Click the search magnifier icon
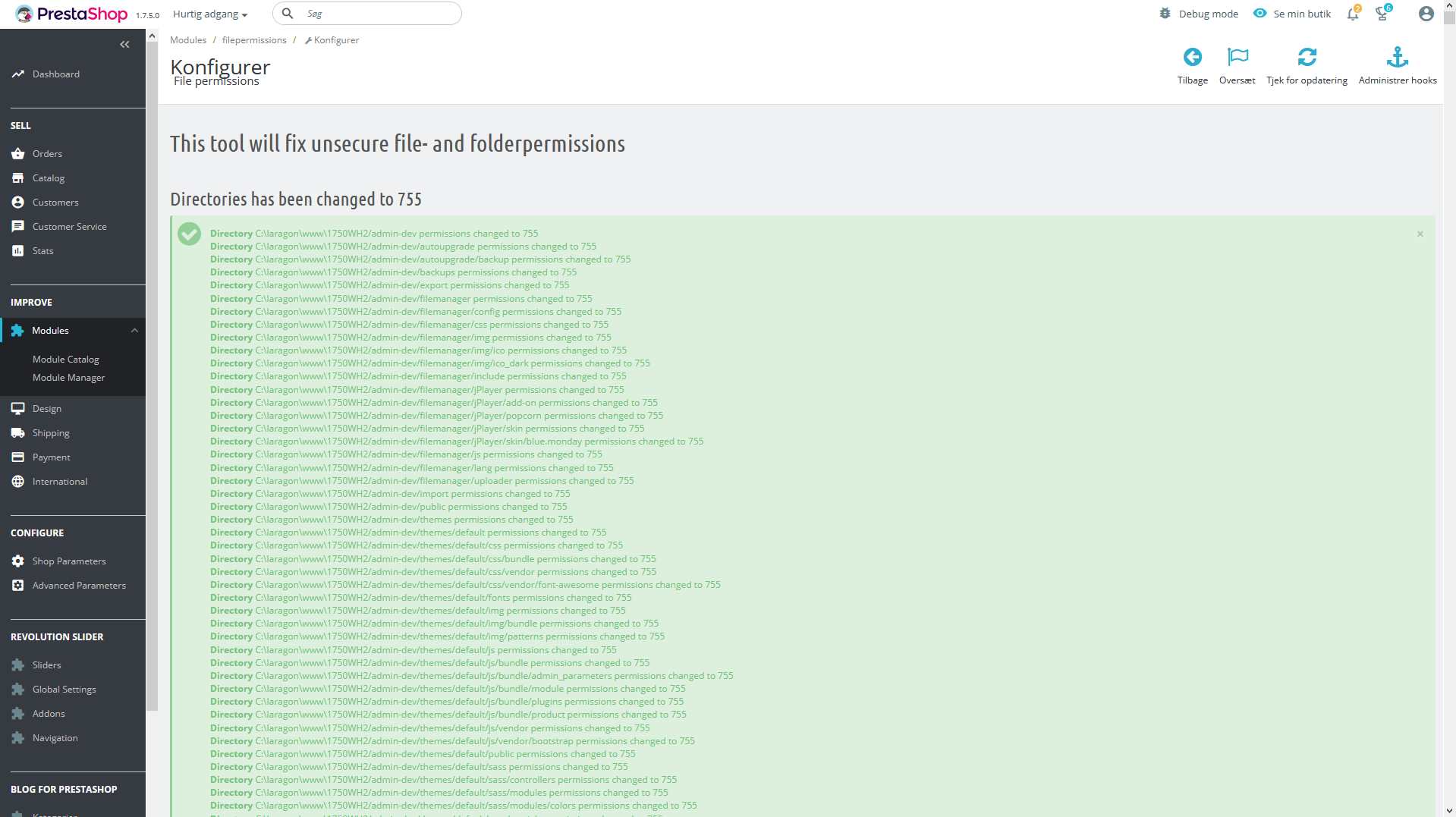The image size is (1456, 817). click(x=288, y=14)
